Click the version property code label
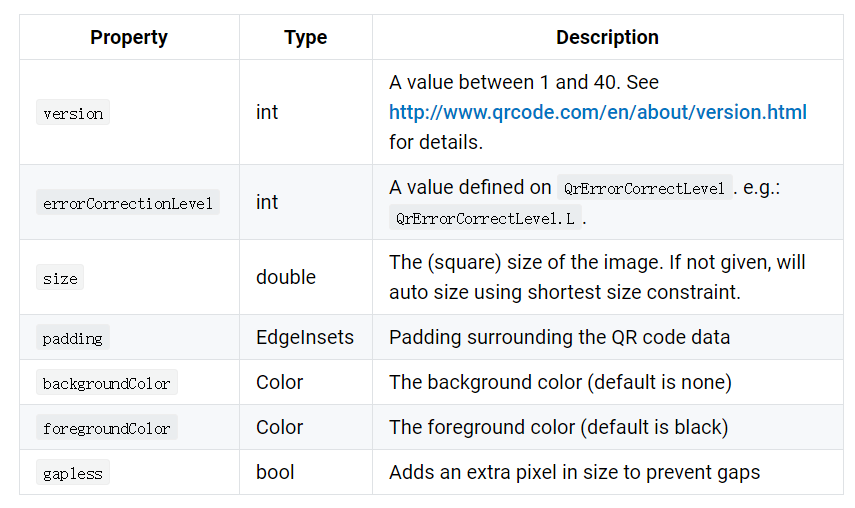 [73, 112]
